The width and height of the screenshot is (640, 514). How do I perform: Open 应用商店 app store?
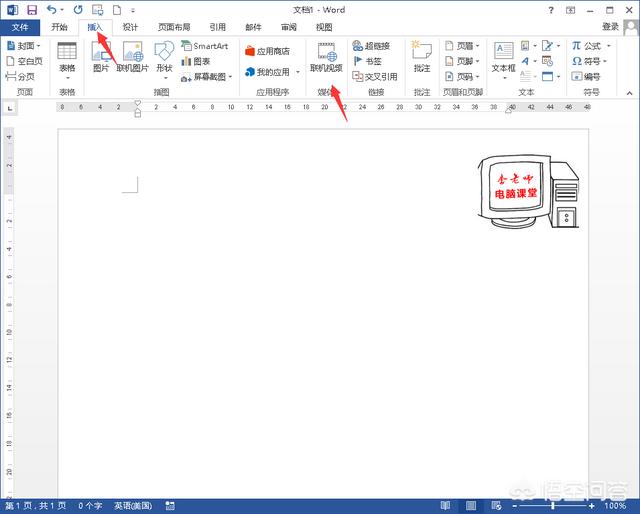267,51
